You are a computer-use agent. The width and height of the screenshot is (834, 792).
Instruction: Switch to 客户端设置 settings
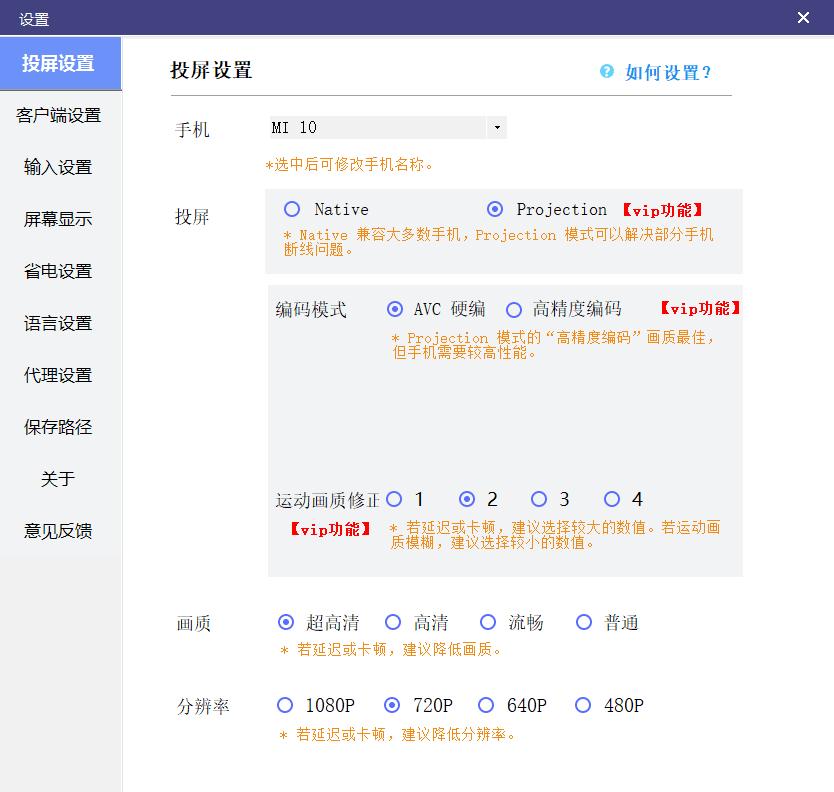coord(59,115)
